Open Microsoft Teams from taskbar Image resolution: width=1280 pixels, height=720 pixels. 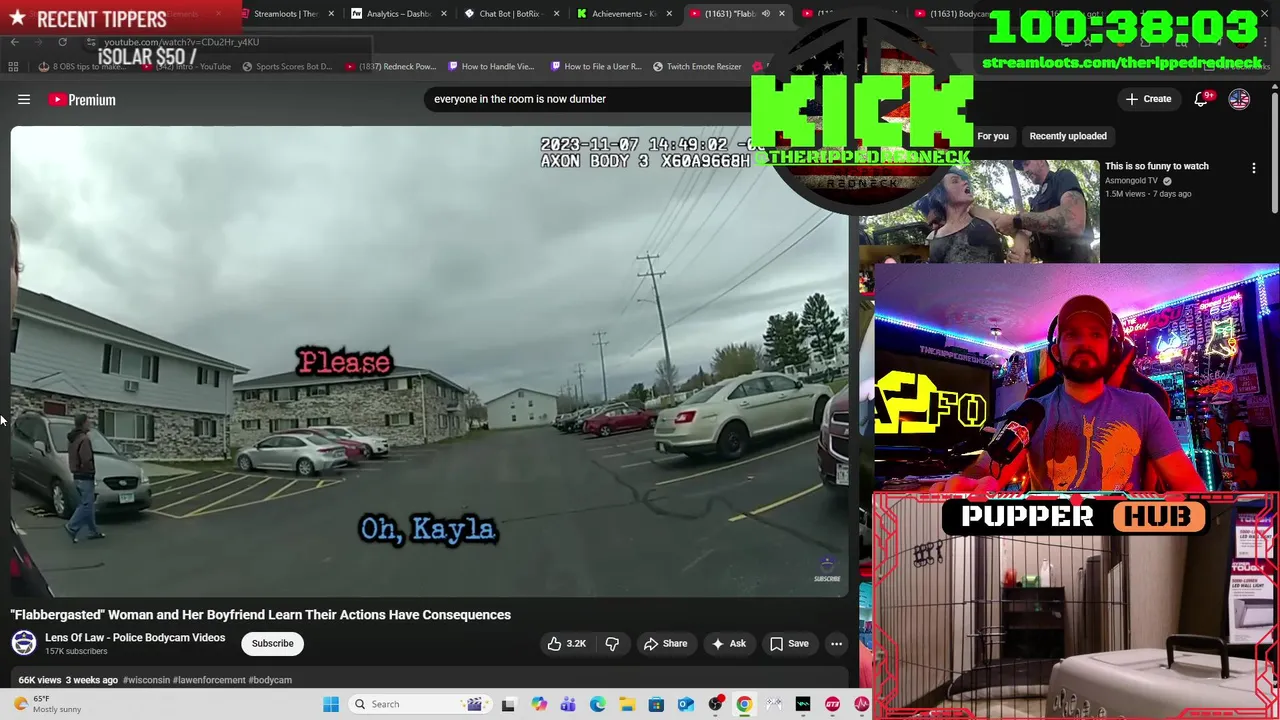(x=568, y=704)
